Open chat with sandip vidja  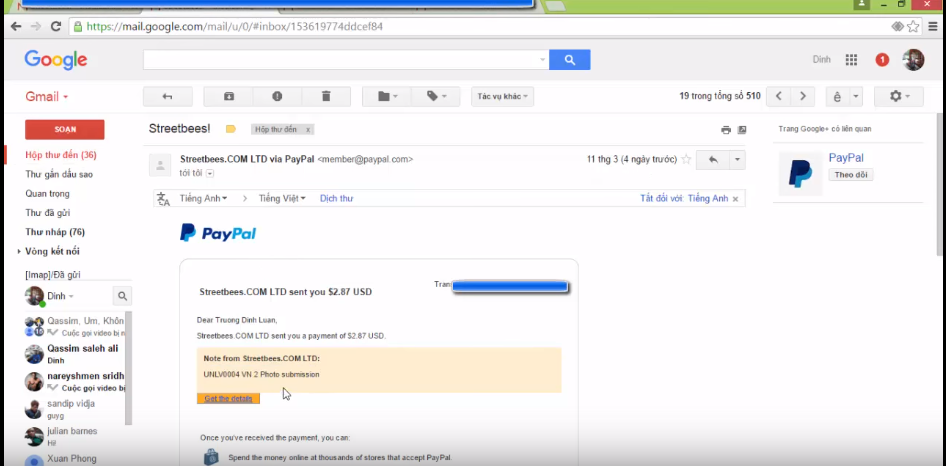(74, 409)
